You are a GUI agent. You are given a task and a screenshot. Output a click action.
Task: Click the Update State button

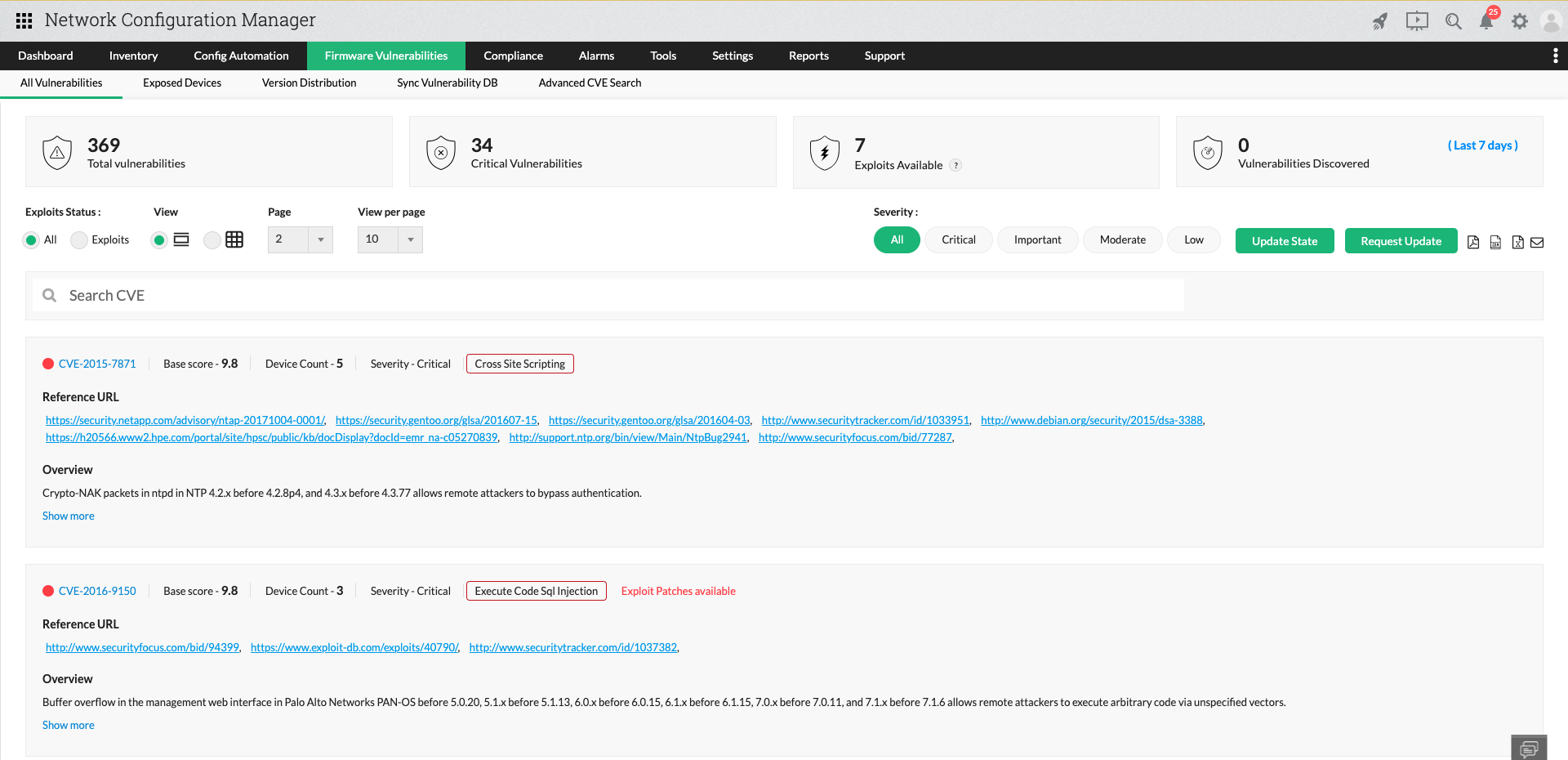click(1285, 240)
